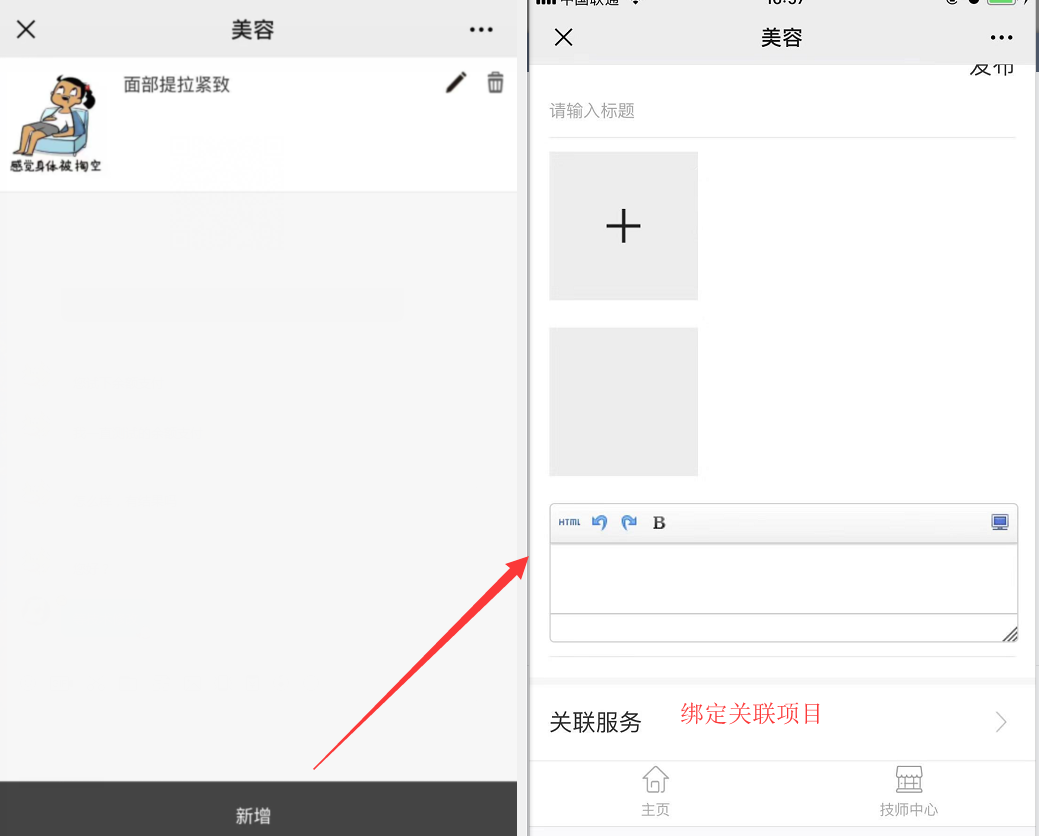1039x836 pixels.
Task: Toggle fullscreen editor monitor icon
Action: 1000,523
